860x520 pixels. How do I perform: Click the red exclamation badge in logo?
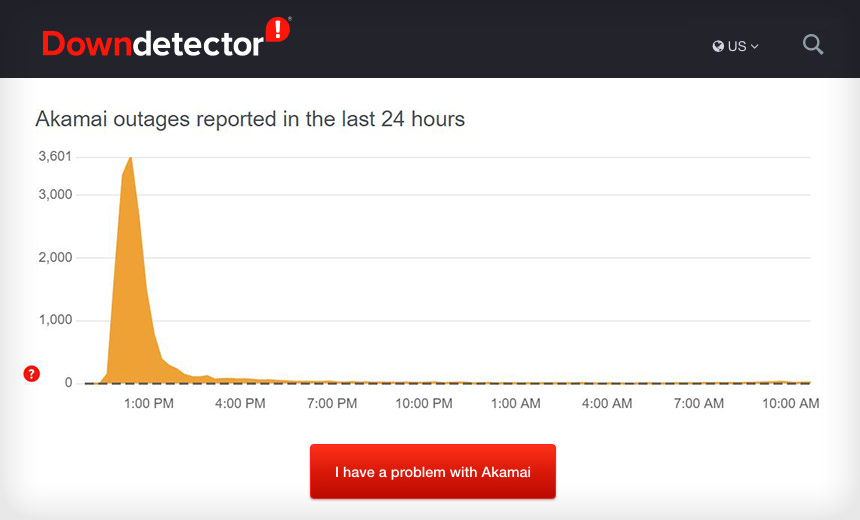[278, 29]
